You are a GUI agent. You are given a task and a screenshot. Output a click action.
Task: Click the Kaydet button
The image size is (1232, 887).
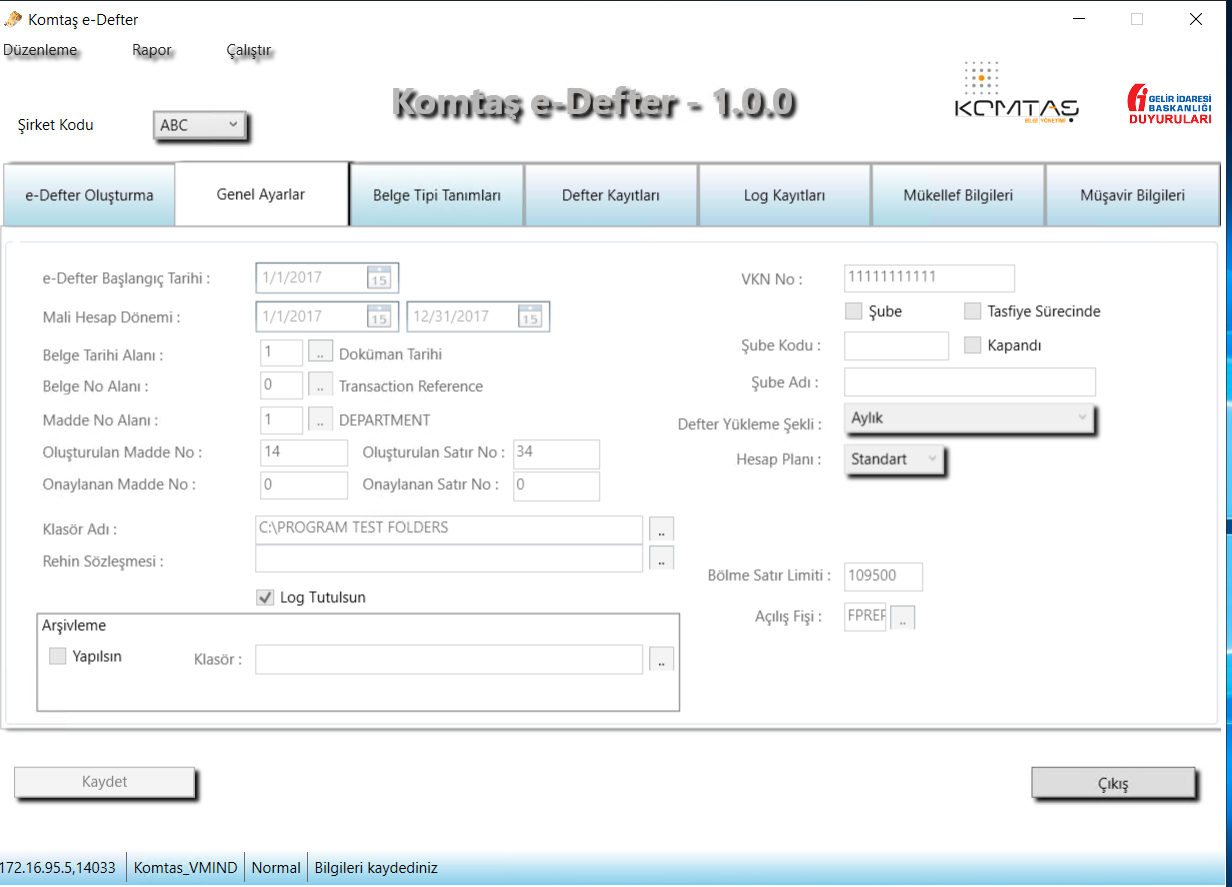(x=105, y=782)
